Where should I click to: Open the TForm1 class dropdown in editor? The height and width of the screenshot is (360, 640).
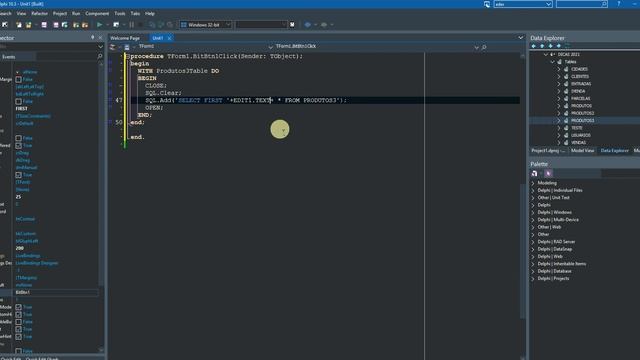pyautogui.click(x=271, y=47)
